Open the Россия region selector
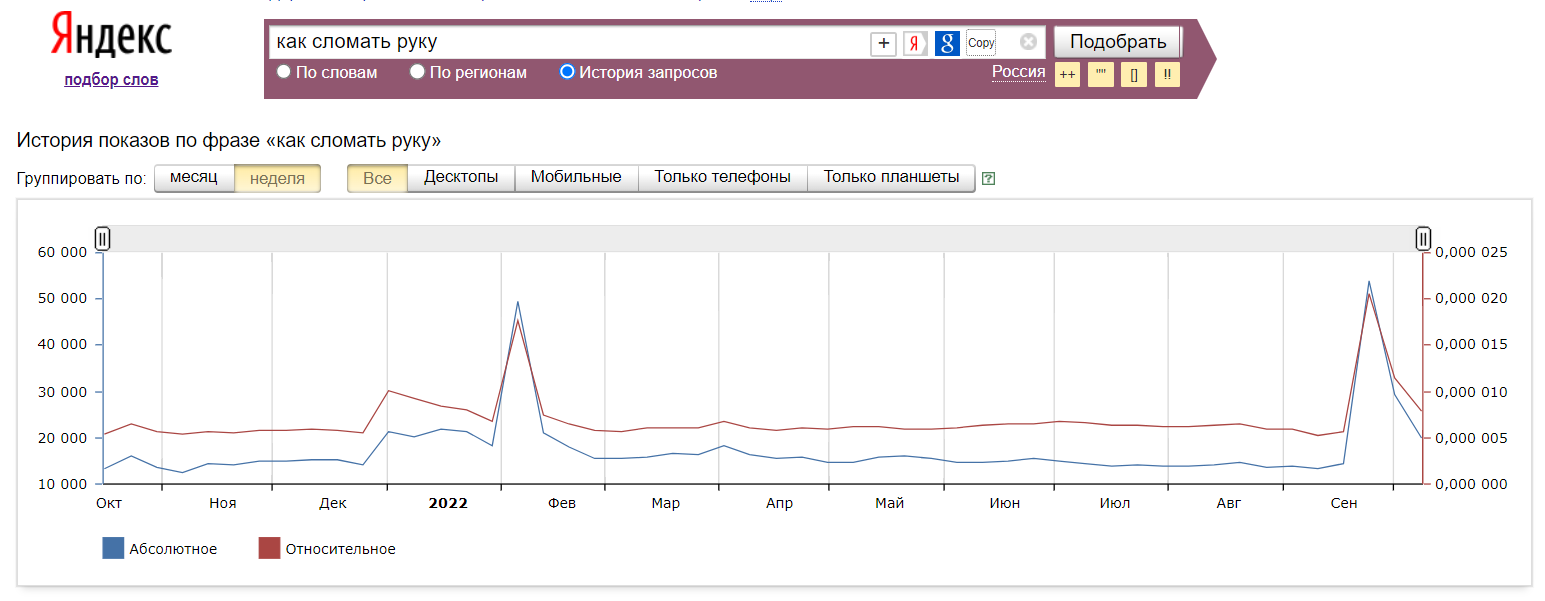The width and height of the screenshot is (1545, 601). coord(1018,72)
